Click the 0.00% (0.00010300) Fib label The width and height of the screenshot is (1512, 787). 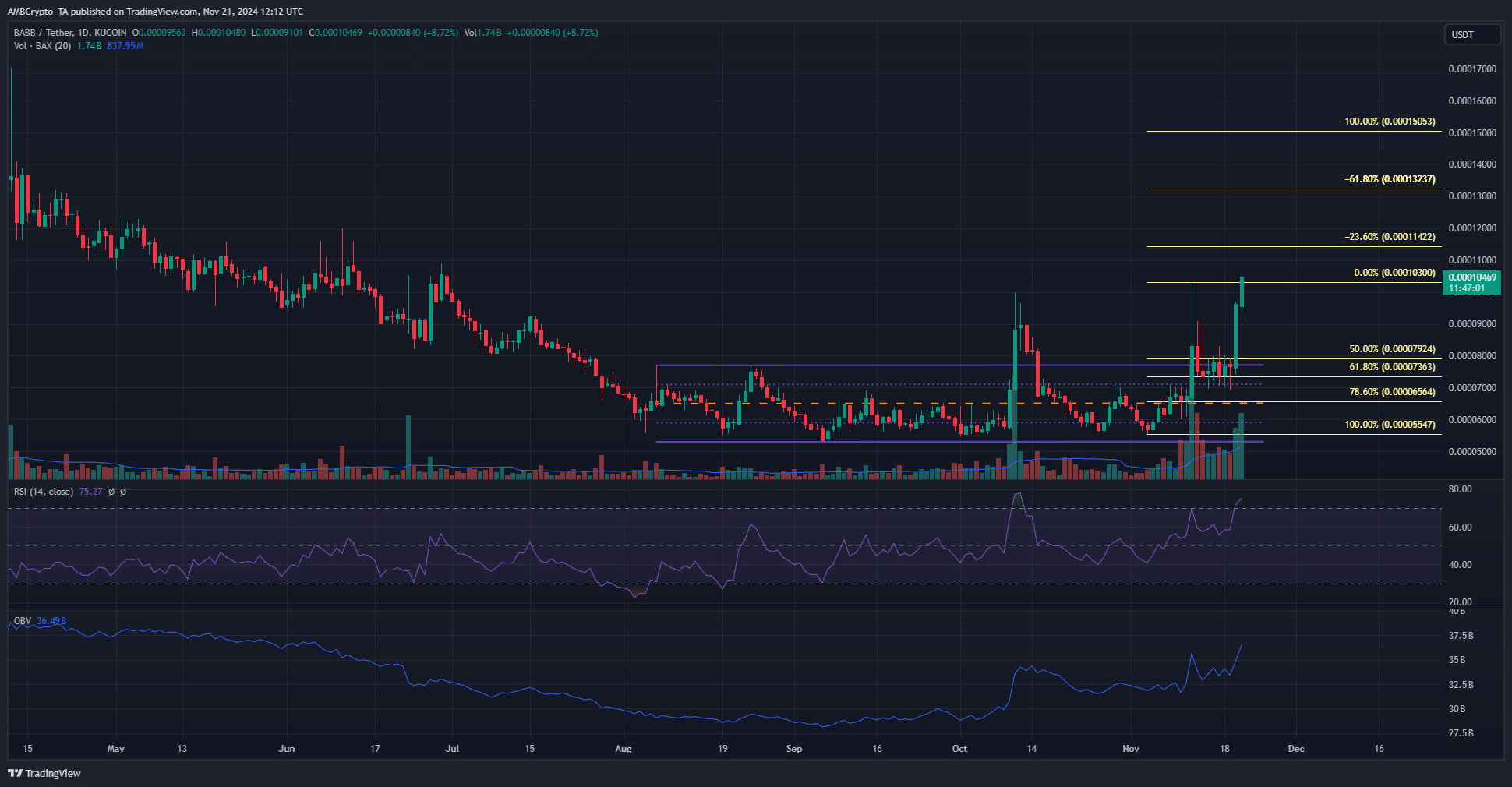click(1394, 273)
